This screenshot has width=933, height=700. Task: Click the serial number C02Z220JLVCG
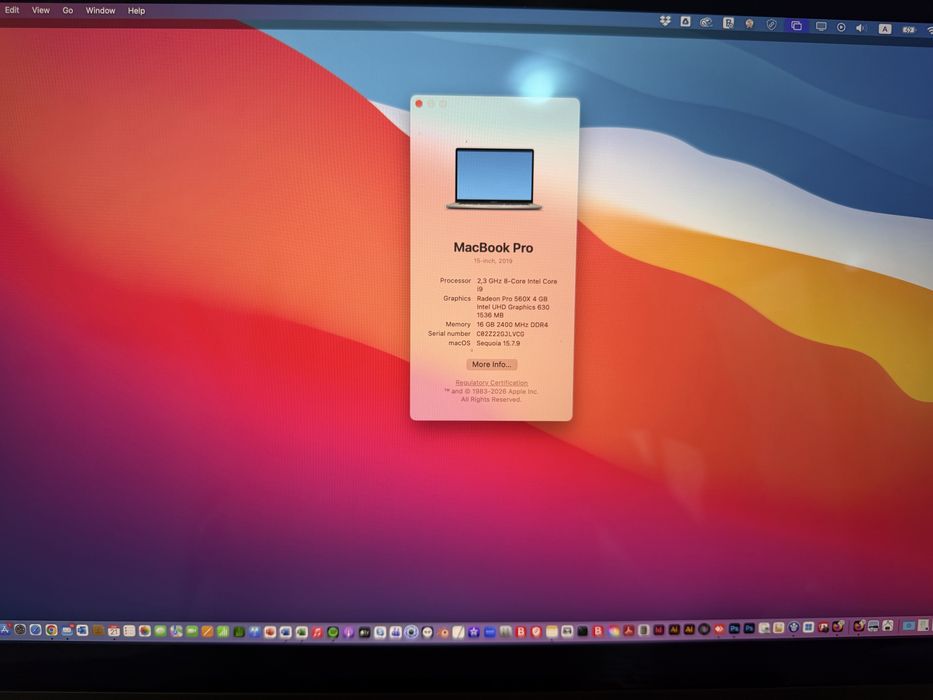pos(500,334)
